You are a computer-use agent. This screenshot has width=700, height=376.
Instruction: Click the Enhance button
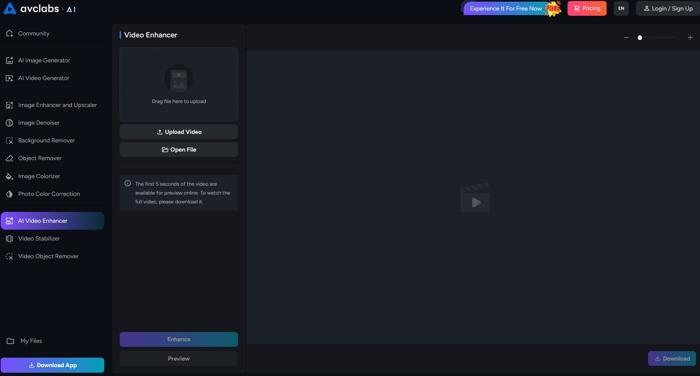pyautogui.click(x=179, y=339)
